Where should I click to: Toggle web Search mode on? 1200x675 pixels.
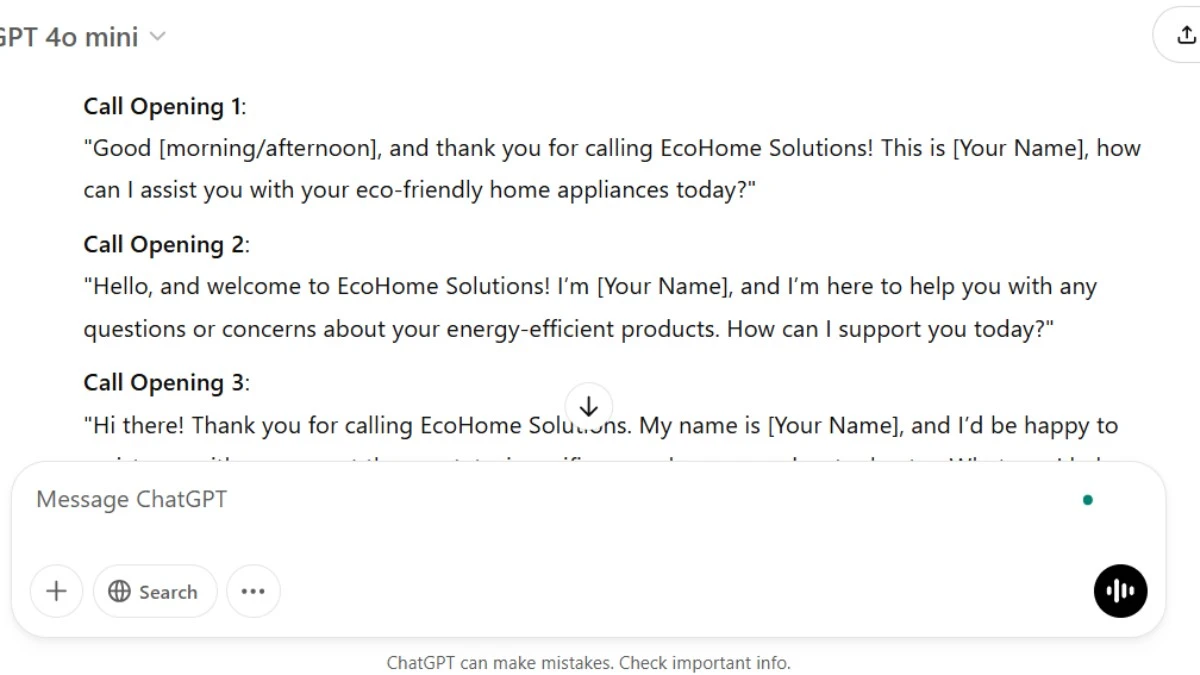(154, 591)
